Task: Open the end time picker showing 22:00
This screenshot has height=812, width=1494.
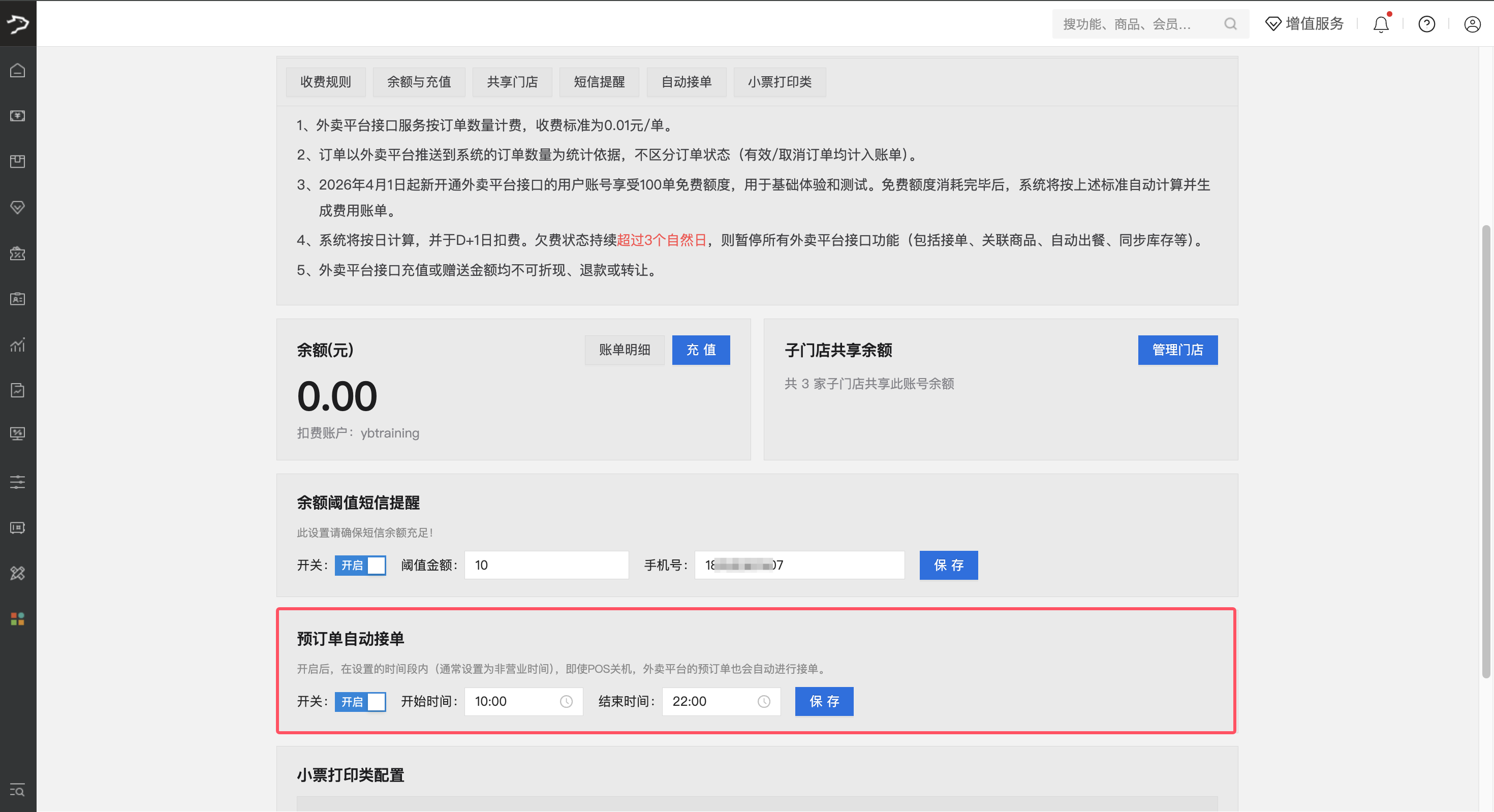Action: 721,701
